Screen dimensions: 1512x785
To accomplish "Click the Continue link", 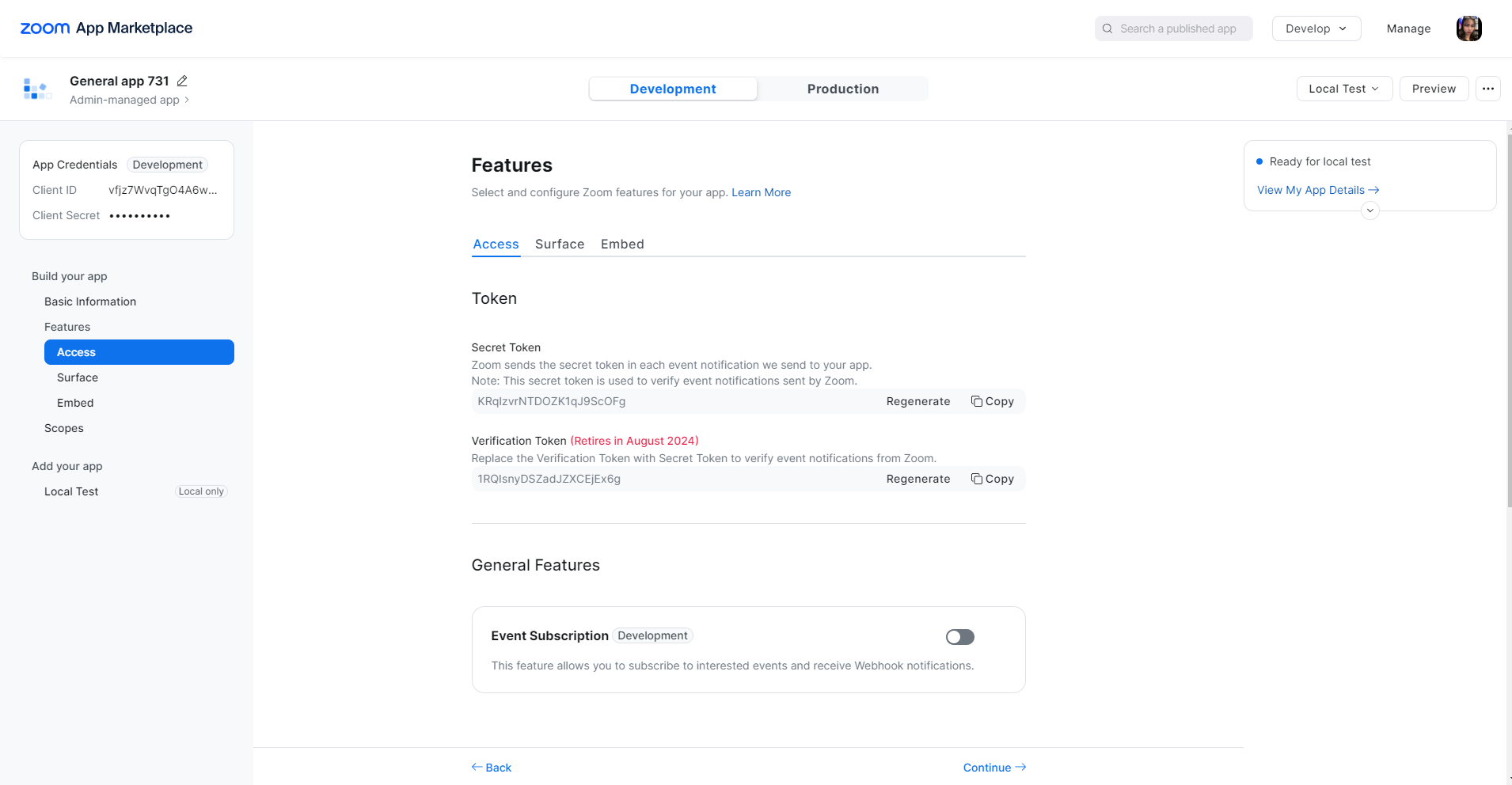I will pyautogui.click(x=994, y=768).
